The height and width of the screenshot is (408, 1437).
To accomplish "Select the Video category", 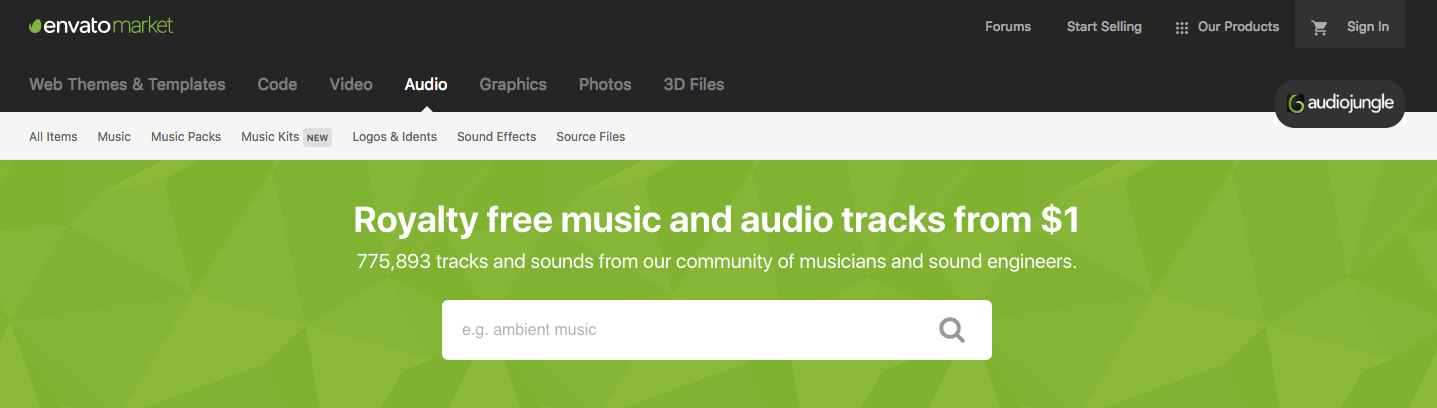I will pos(351,84).
